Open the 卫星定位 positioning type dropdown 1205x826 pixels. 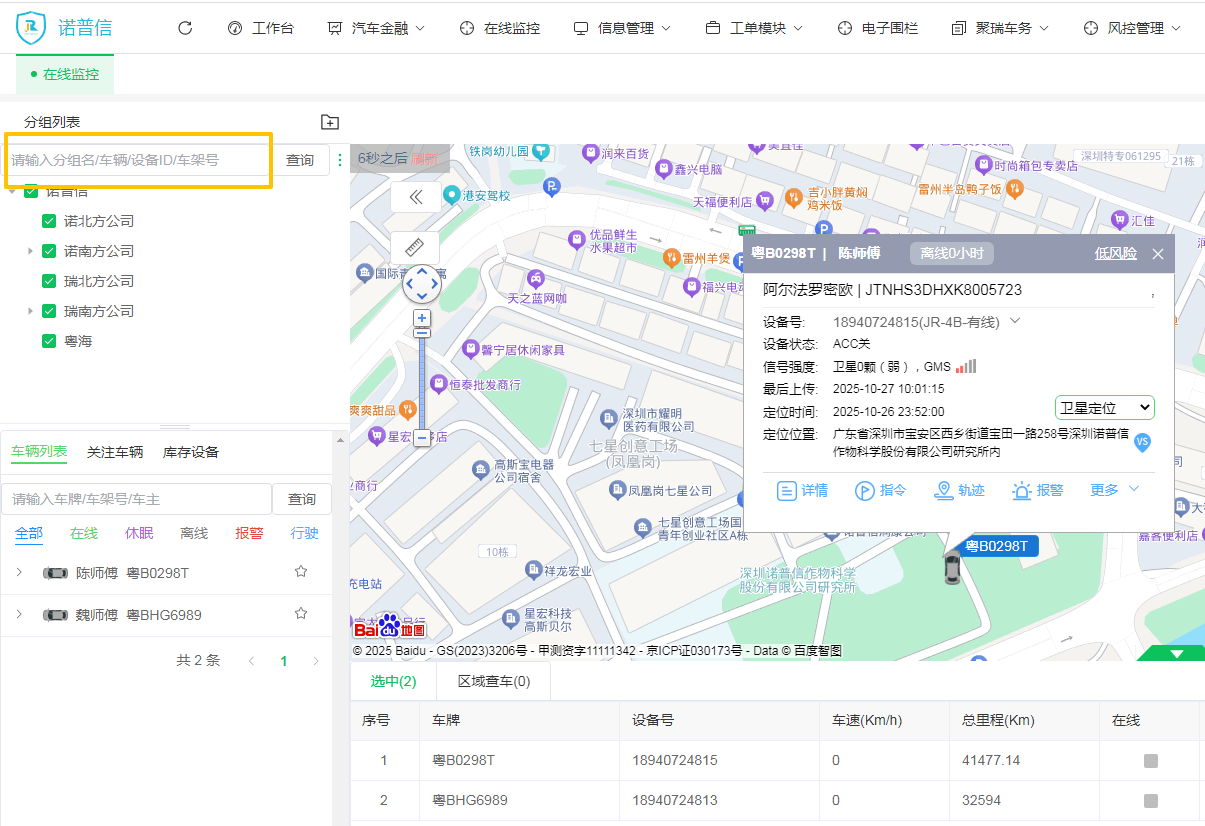tap(1104, 408)
